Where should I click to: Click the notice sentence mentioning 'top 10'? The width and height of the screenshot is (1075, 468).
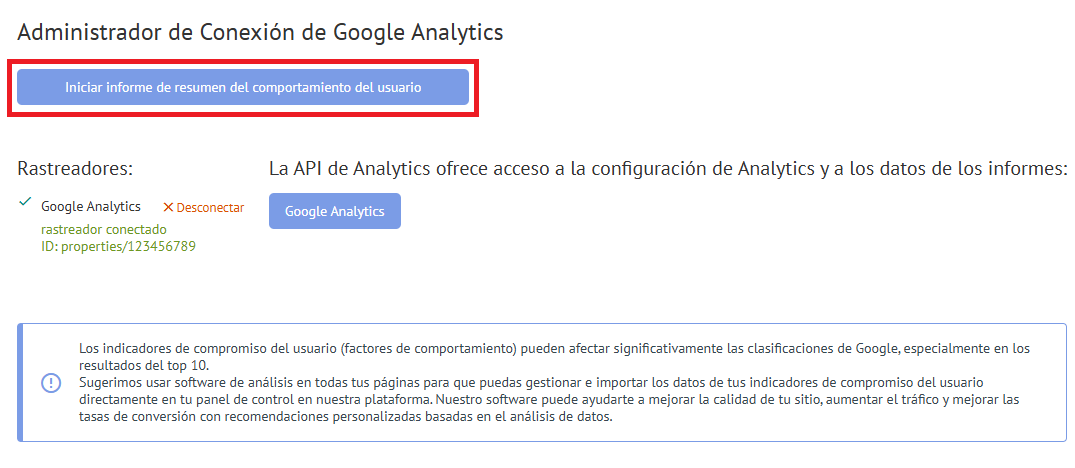point(554,356)
